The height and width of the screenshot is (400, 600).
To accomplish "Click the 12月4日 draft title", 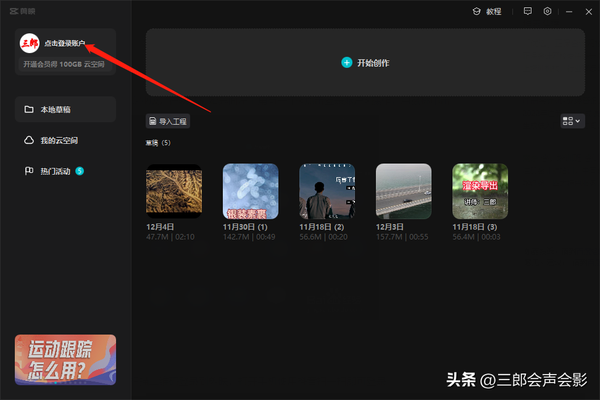I will pyautogui.click(x=160, y=227).
